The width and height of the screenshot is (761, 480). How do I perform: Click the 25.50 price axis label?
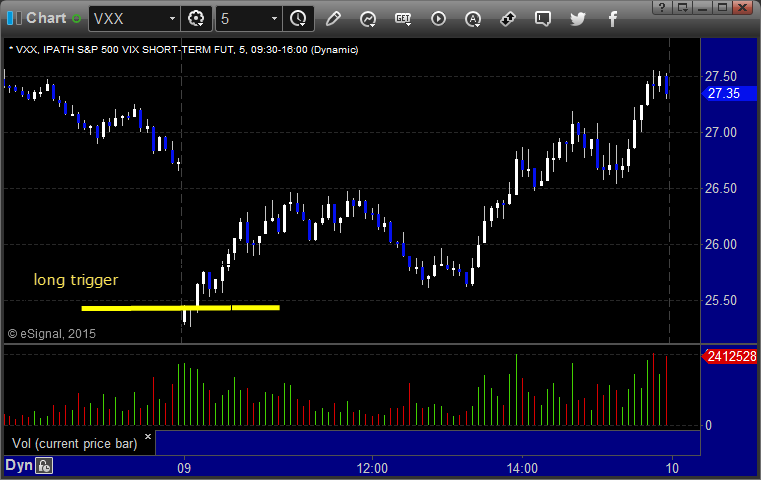(x=721, y=300)
